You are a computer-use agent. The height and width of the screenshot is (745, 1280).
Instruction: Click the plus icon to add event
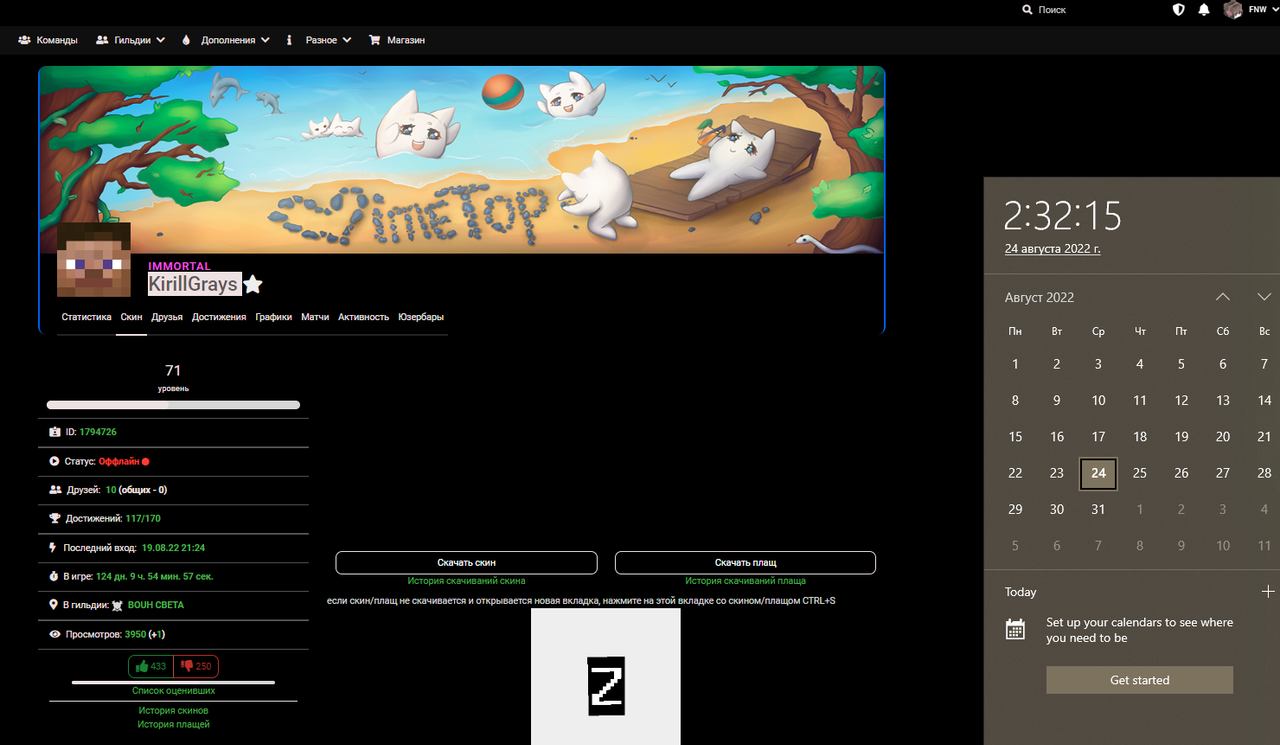(x=1267, y=592)
